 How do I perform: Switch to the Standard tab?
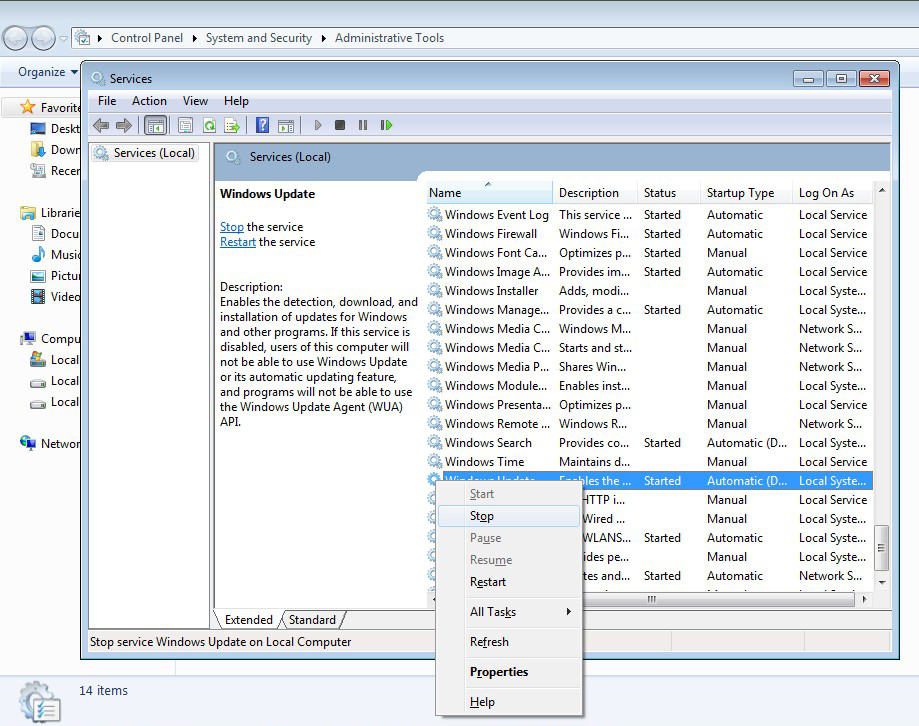pyautogui.click(x=312, y=619)
